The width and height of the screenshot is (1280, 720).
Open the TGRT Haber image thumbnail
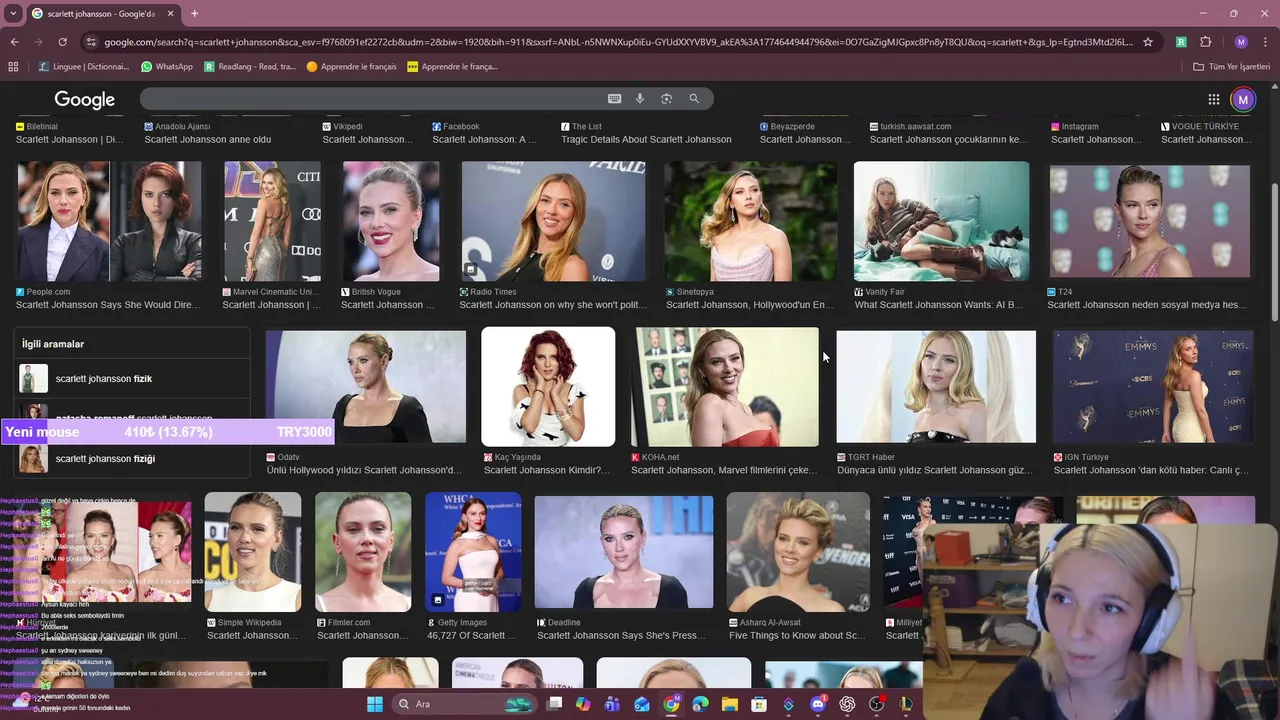(936, 386)
